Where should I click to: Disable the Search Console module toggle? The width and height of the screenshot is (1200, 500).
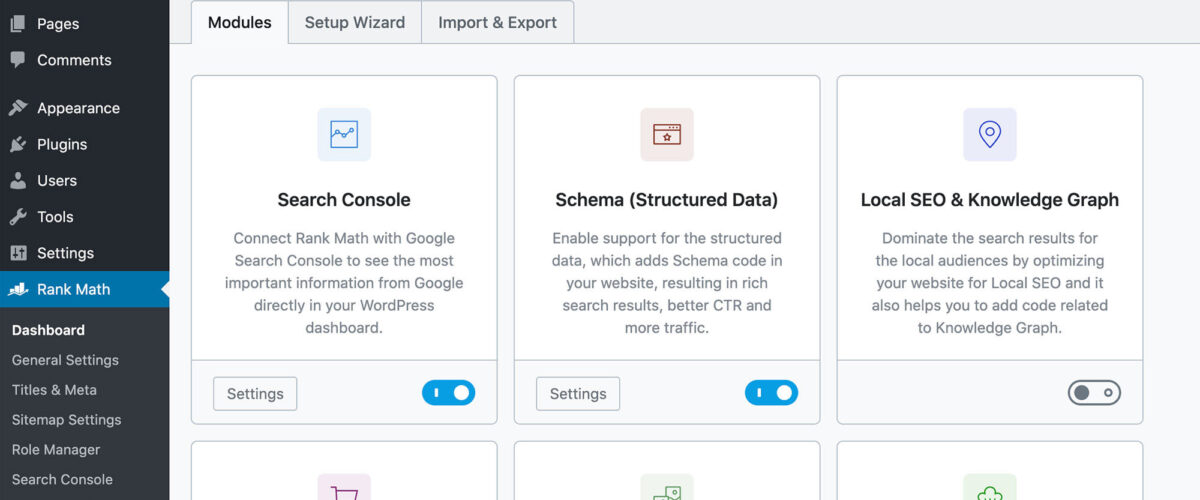[448, 393]
